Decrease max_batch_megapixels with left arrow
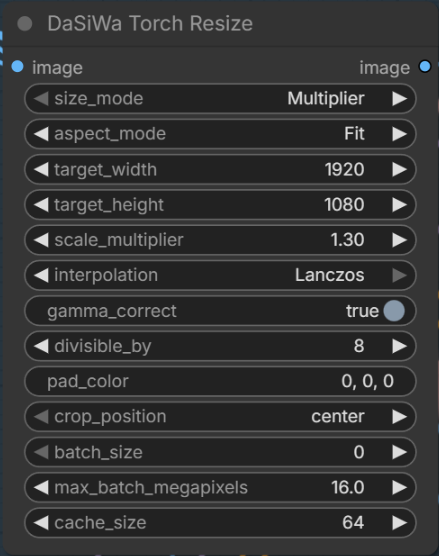The image size is (439, 556). [41, 488]
